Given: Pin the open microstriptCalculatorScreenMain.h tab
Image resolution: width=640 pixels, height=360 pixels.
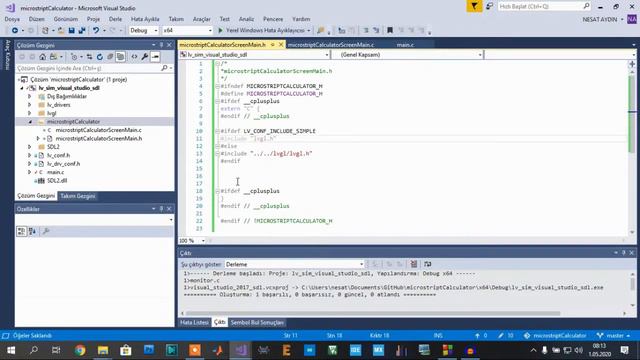Looking at the screenshot, I should (272, 45).
